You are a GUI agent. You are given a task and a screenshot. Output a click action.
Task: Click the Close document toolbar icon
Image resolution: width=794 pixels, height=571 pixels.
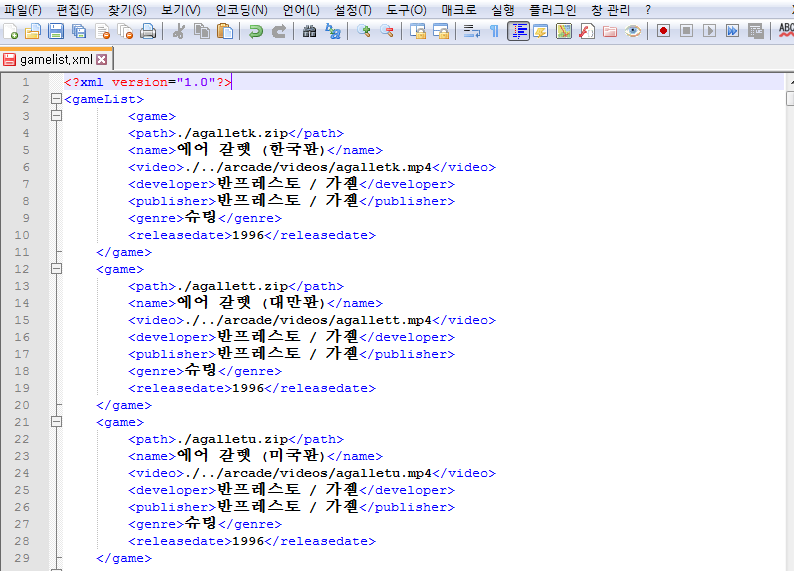tap(102, 31)
